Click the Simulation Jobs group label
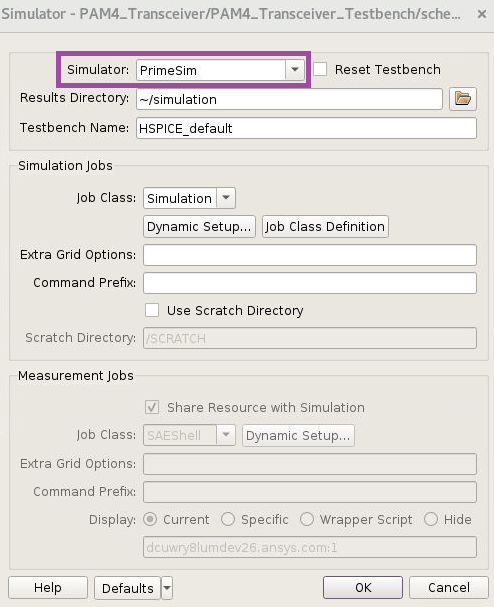Image resolution: width=494 pixels, height=607 pixels. (x=65, y=166)
